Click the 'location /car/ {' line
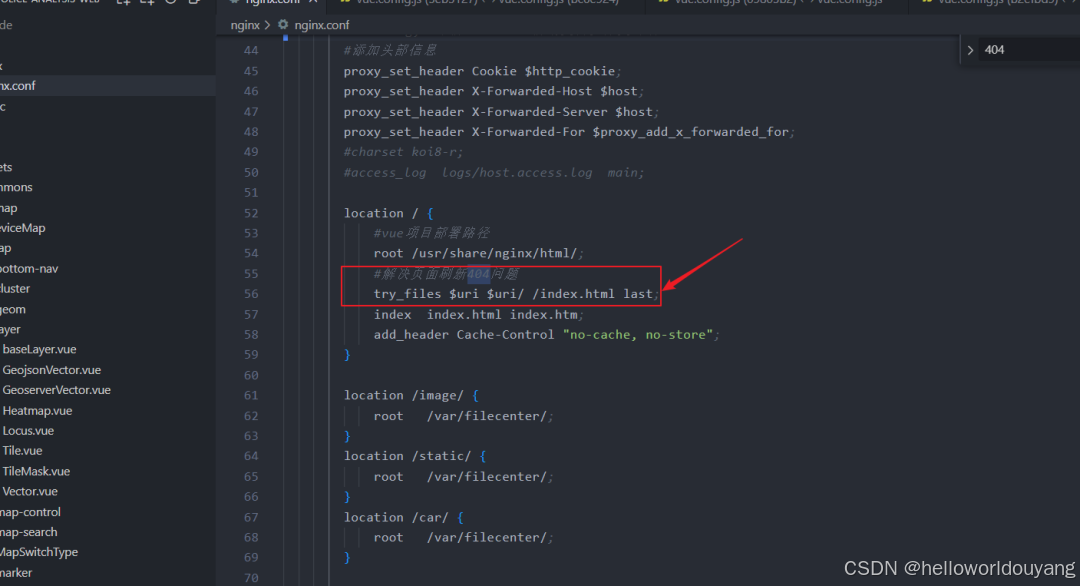This screenshot has width=1080, height=586. pos(404,517)
